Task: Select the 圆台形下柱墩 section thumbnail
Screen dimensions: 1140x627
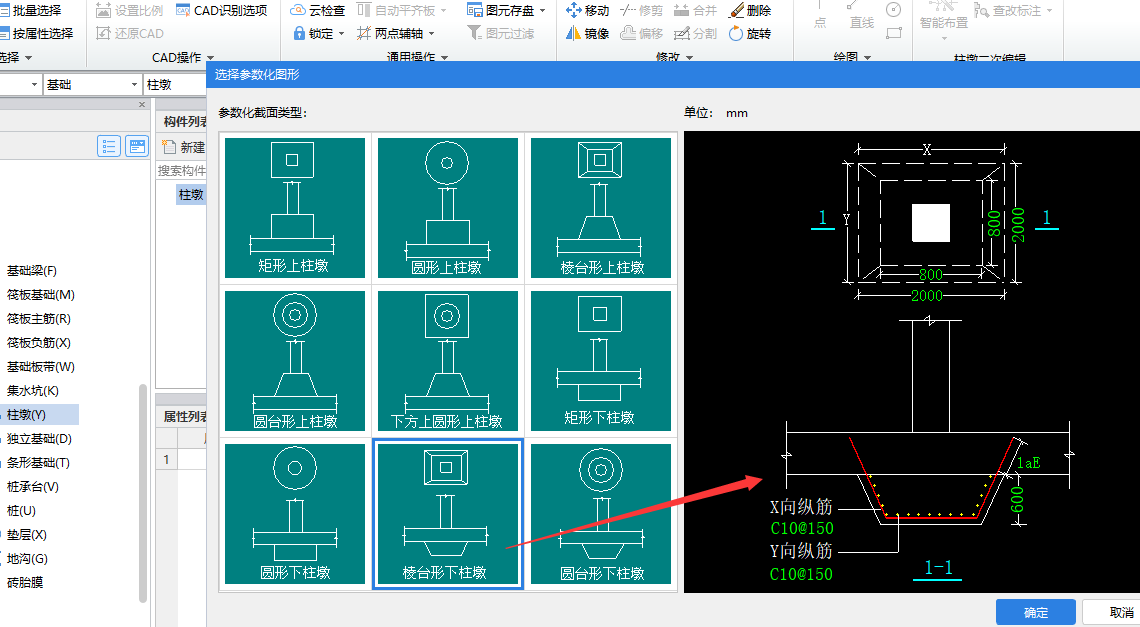Action: pos(601,514)
